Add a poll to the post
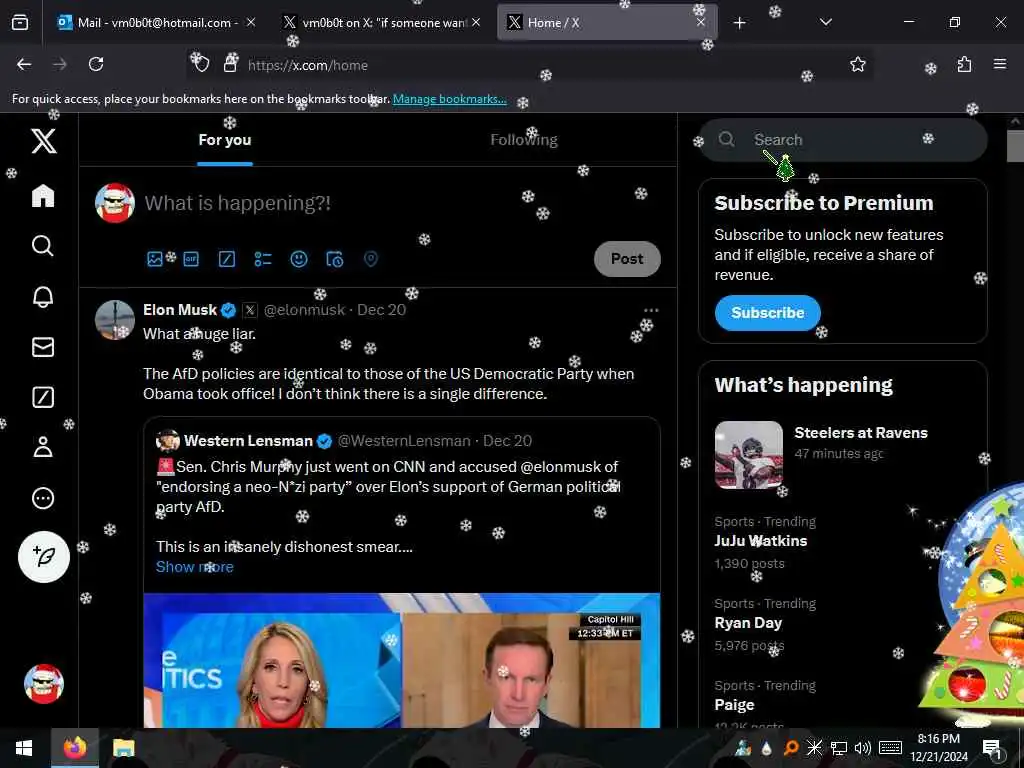The width and height of the screenshot is (1024, 768). click(263, 259)
